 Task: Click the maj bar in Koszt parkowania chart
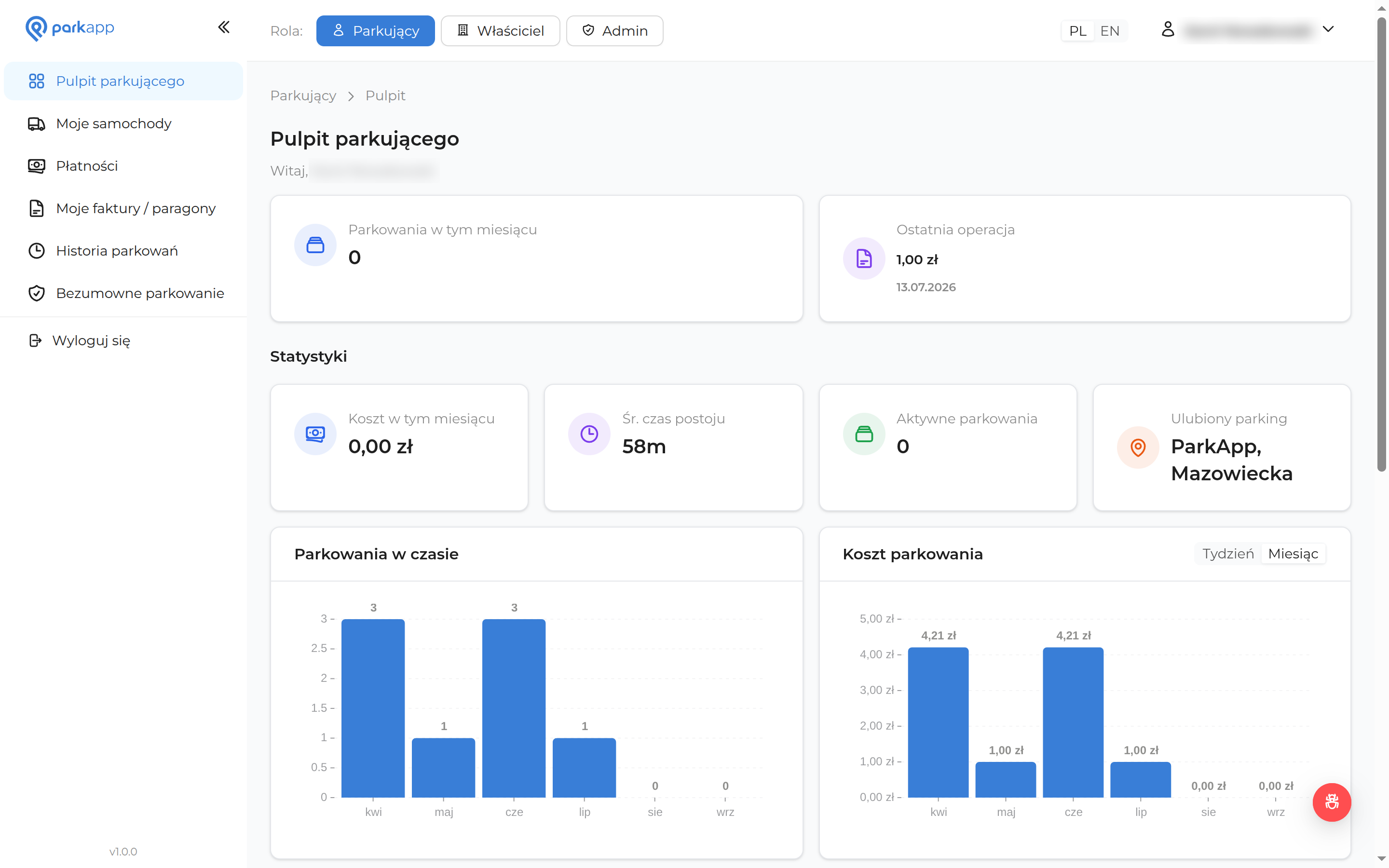(x=1006, y=780)
